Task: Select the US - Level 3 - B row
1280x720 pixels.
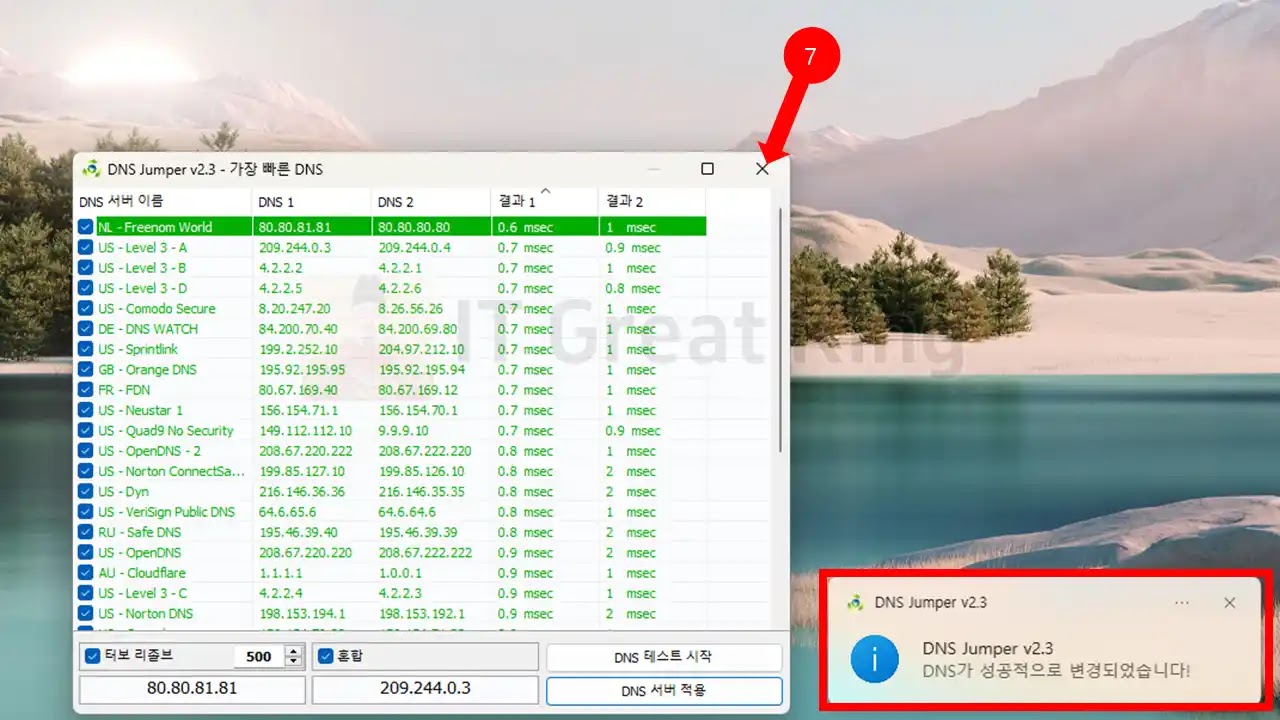Action: [x=391, y=268]
